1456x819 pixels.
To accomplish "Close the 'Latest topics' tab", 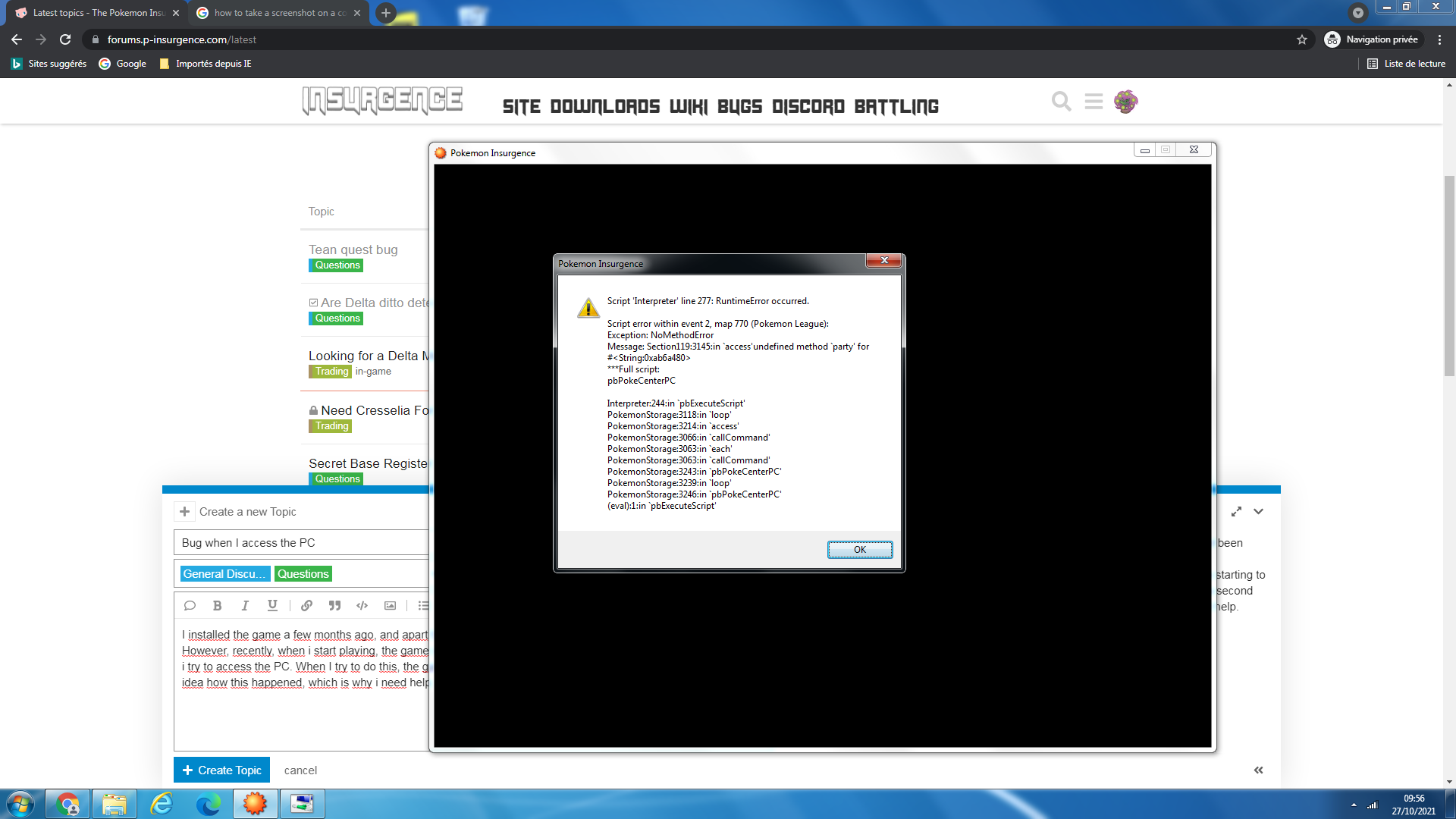I will [176, 13].
